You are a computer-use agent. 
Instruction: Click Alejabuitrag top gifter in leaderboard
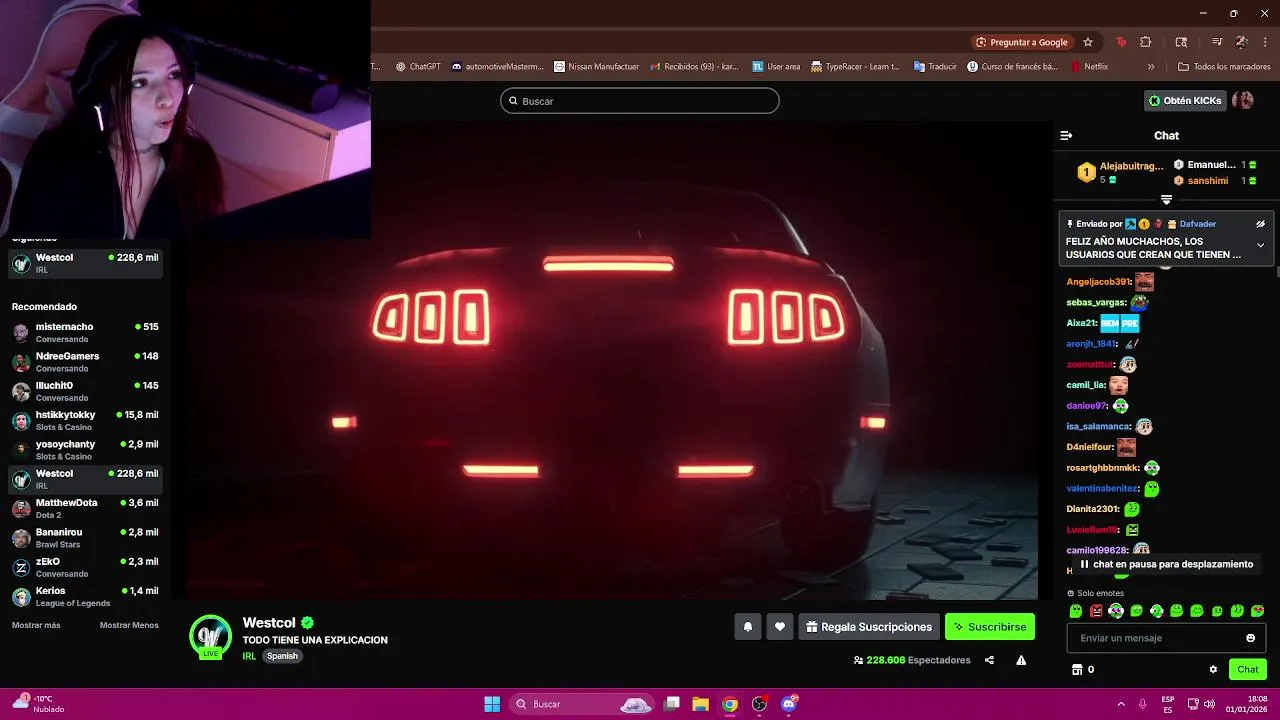[x=1131, y=166]
